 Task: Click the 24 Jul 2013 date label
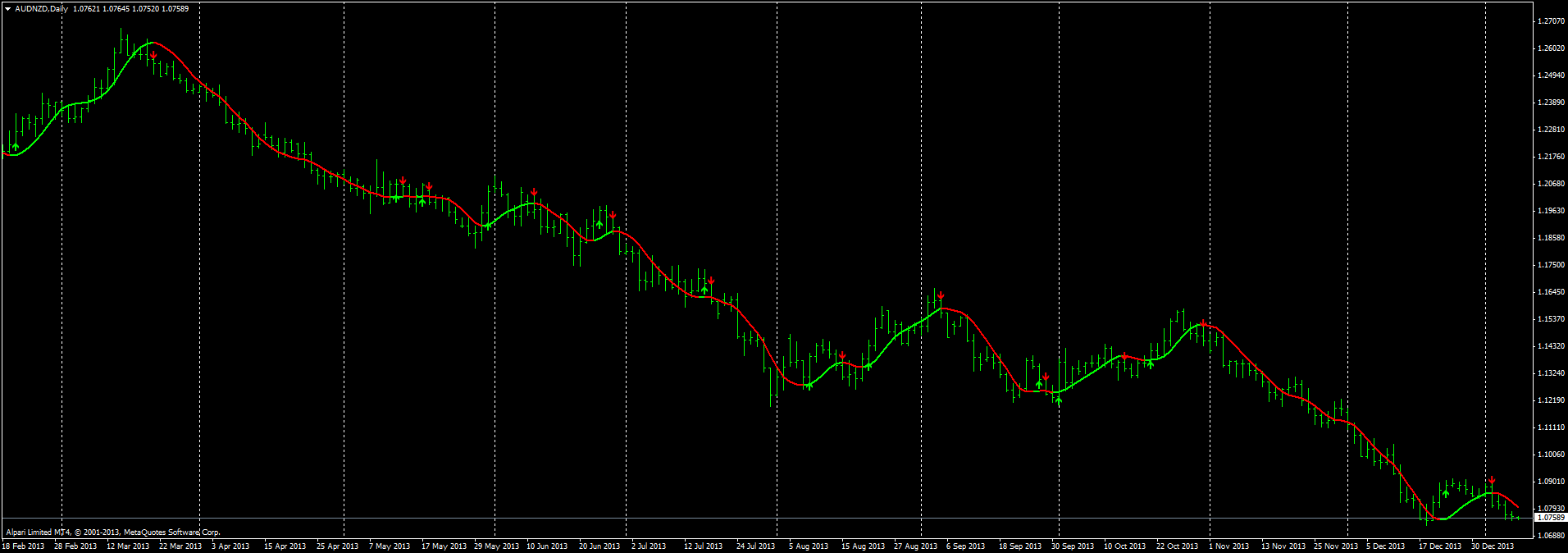click(x=756, y=546)
